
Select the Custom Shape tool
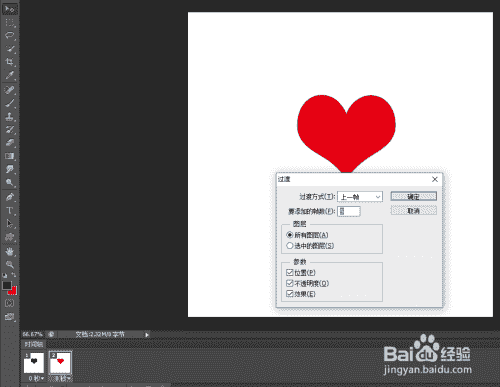pos(10,237)
